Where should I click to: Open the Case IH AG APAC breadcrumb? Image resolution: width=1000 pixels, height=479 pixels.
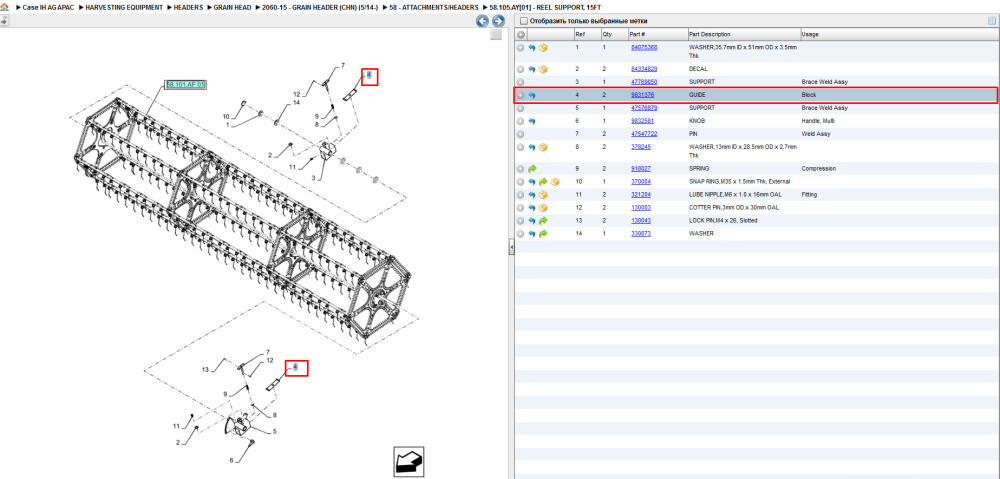point(46,7)
